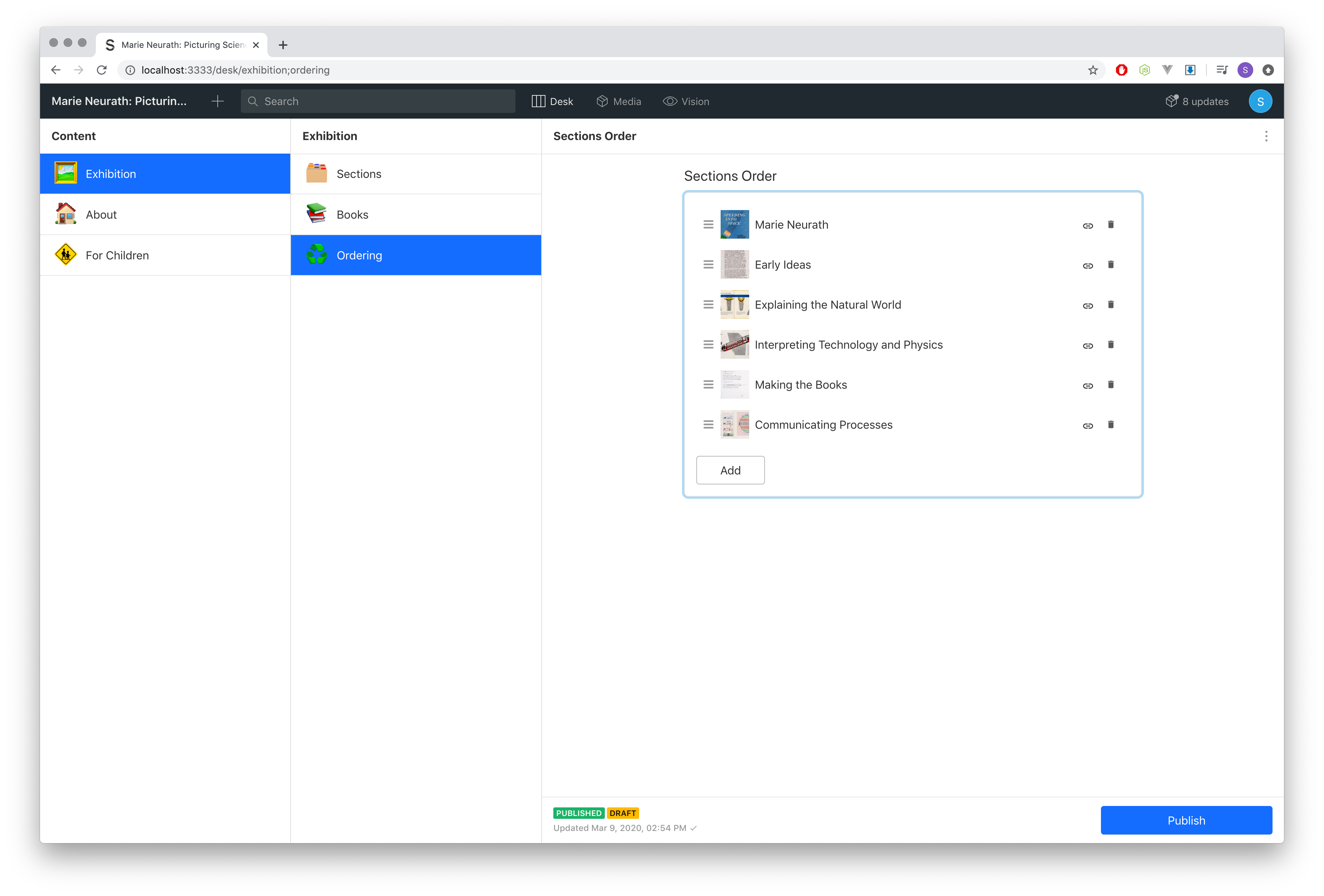This screenshot has height=896, width=1324.
Task: Open Books in the Exhibition pane
Action: pyautogui.click(x=416, y=215)
